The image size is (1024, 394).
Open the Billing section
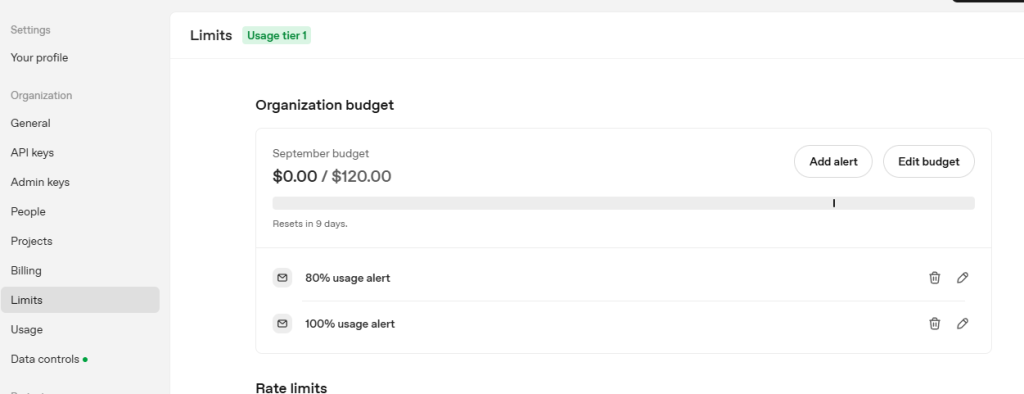coord(26,270)
